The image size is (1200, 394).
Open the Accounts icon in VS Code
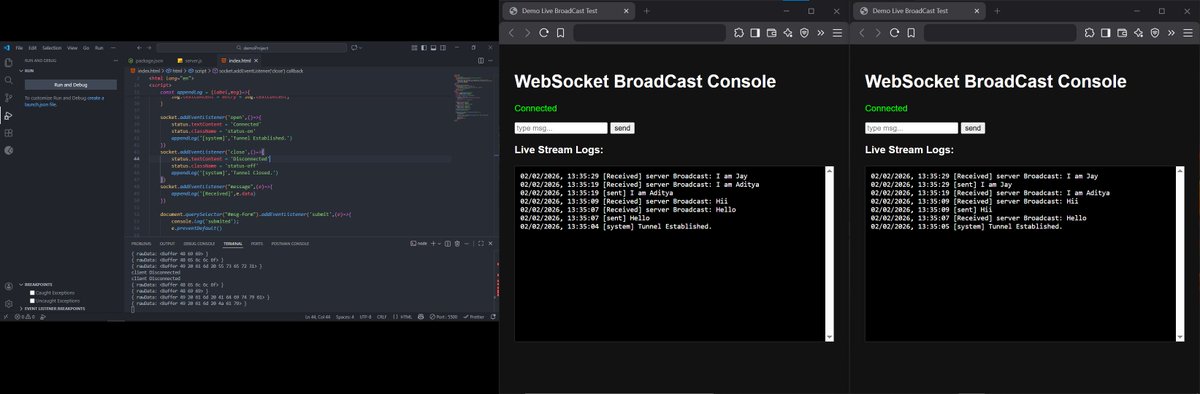8,286
